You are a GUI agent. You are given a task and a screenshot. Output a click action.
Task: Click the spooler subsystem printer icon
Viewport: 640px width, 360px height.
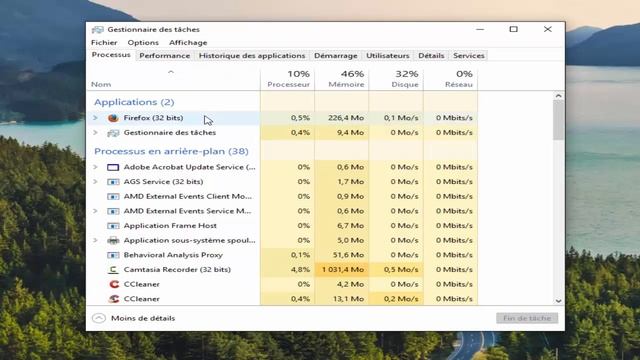click(x=113, y=240)
